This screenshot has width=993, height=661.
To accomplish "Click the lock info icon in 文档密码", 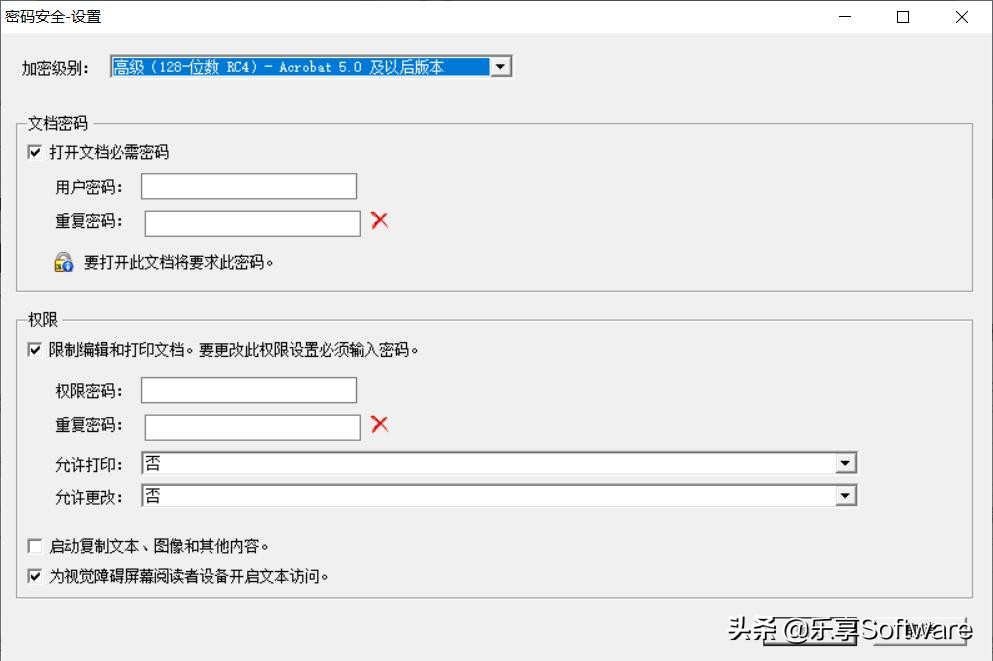I will (x=63, y=262).
